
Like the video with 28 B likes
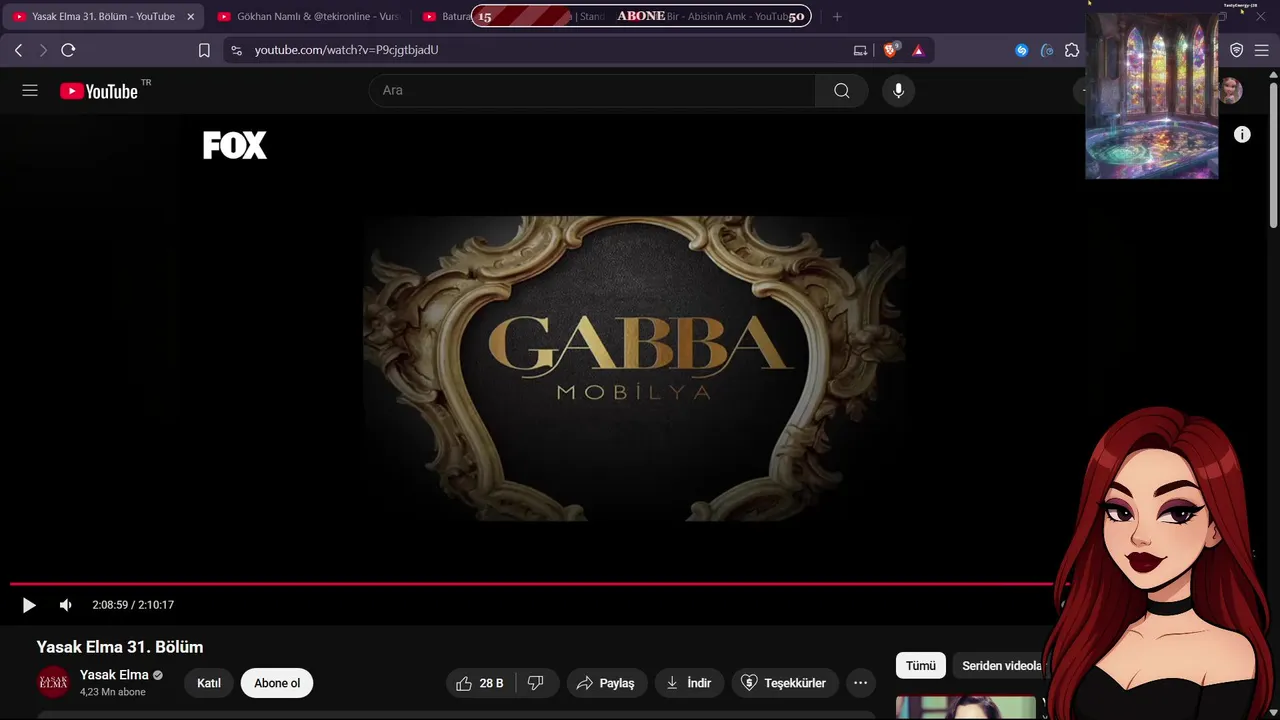pyautogui.click(x=479, y=683)
